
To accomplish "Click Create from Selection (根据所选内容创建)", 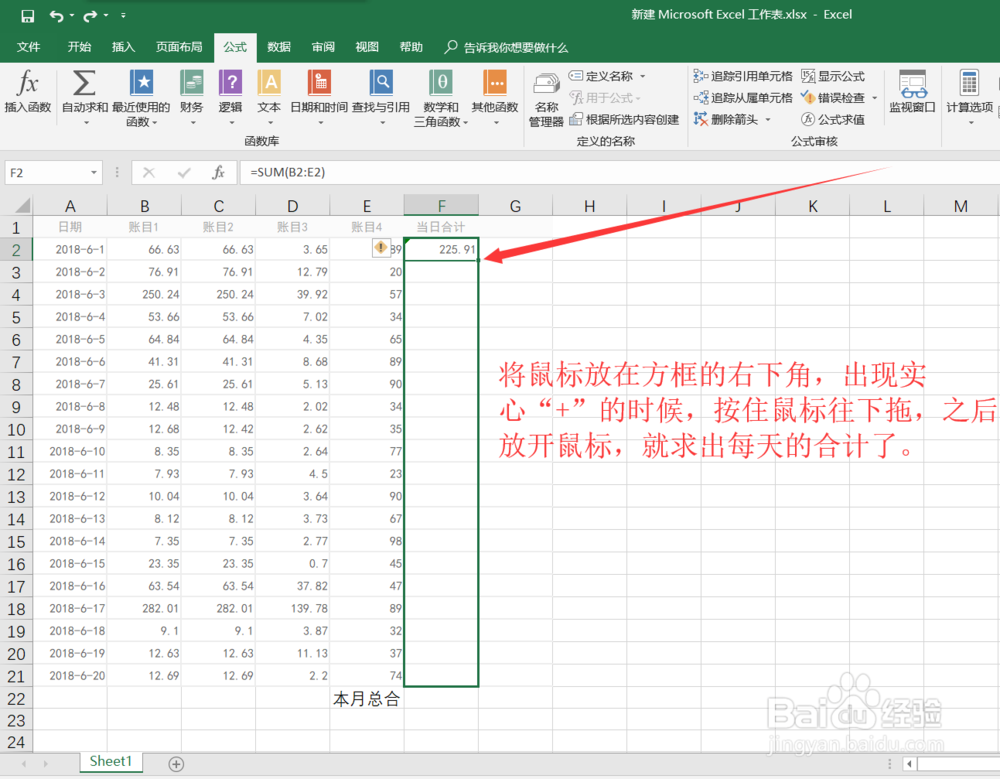I will click(624, 119).
